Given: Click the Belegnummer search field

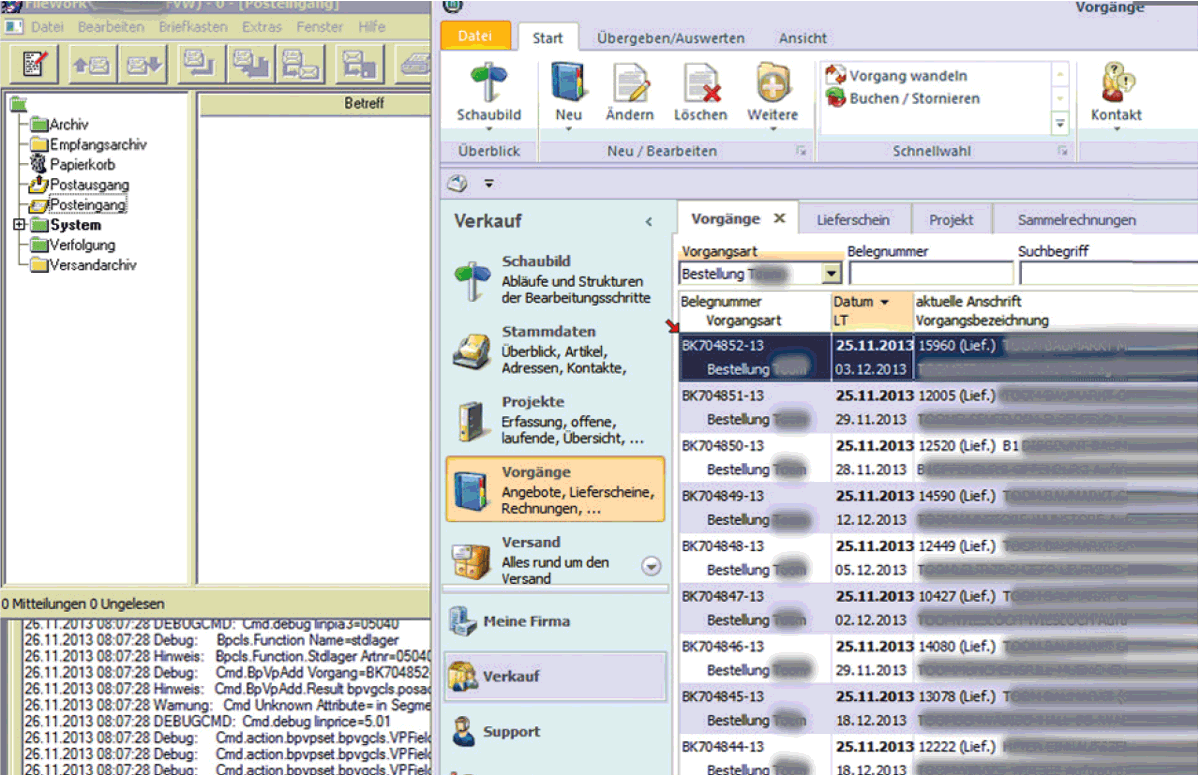Looking at the screenshot, I should 930,273.
